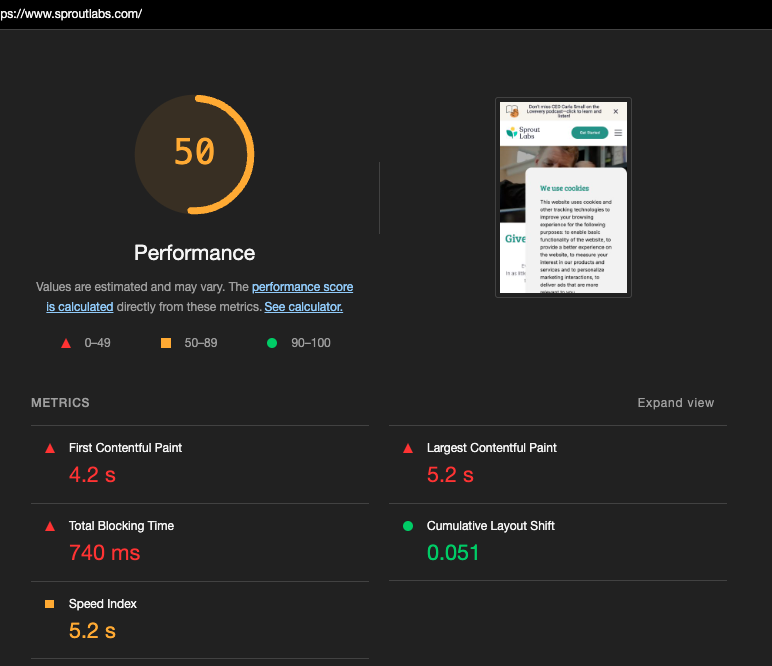Viewport: 772px width, 666px height.
Task: Click the Sprout Labs logo in the thumbnail
Action: point(523,133)
